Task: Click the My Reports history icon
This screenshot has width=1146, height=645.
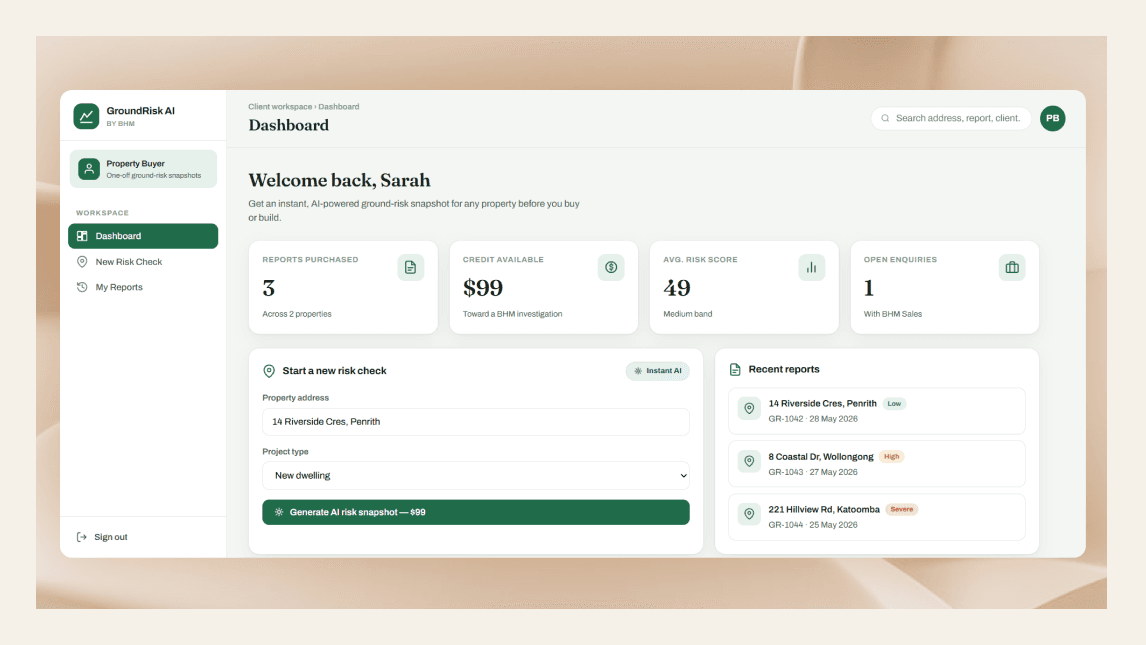Action: (x=82, y=287)
